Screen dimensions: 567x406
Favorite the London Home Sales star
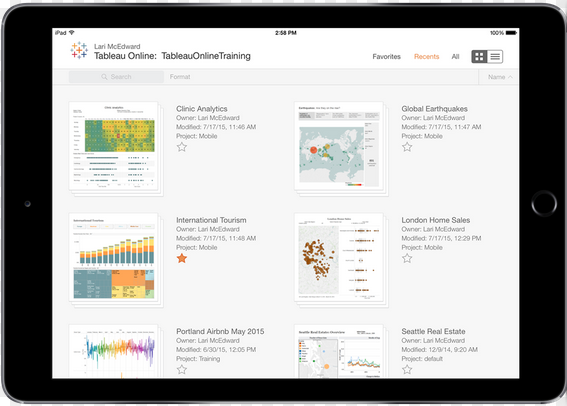click(407, 258)
